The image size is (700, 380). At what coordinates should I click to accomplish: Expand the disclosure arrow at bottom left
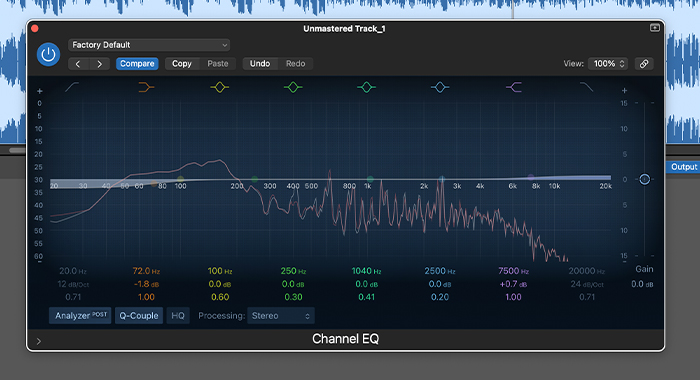(x=39, y=341)
